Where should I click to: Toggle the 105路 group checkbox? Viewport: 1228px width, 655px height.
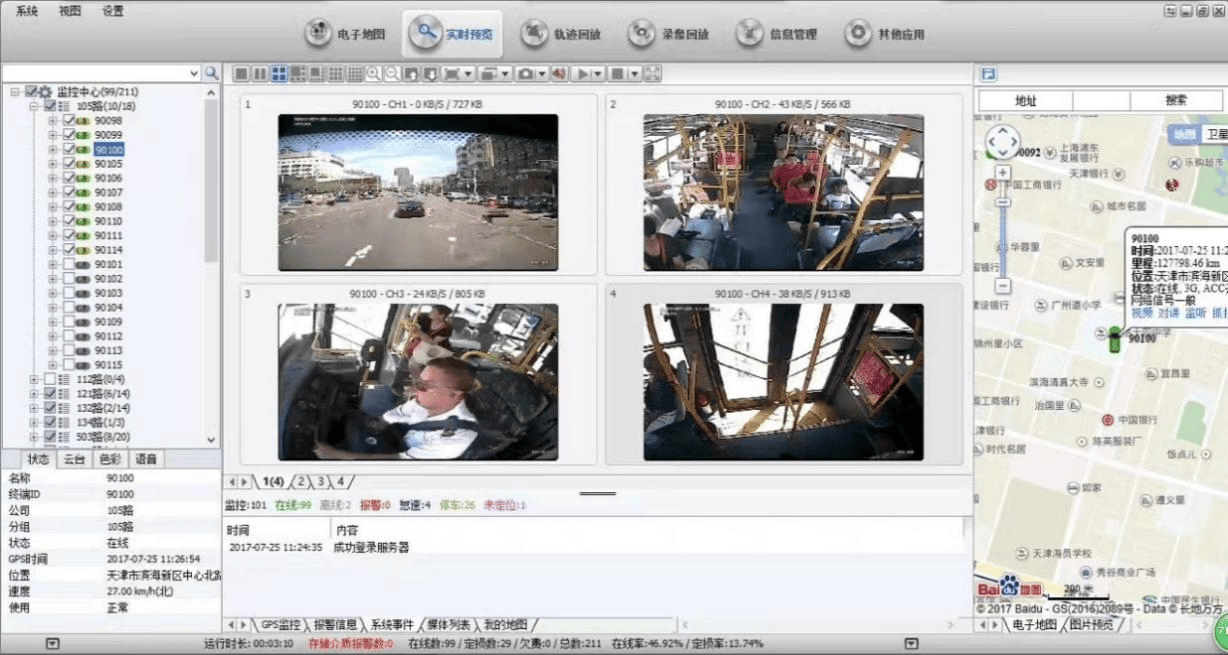coord(50,105)
